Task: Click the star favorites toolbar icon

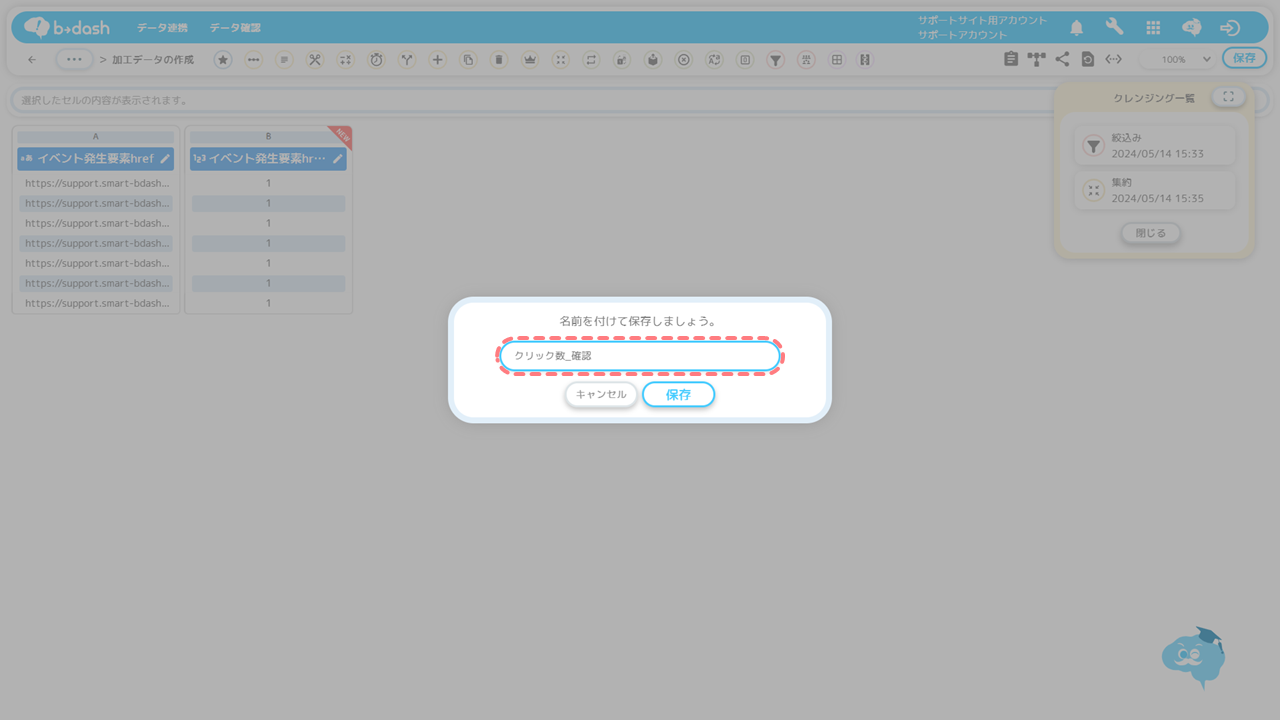Action: 223,60
